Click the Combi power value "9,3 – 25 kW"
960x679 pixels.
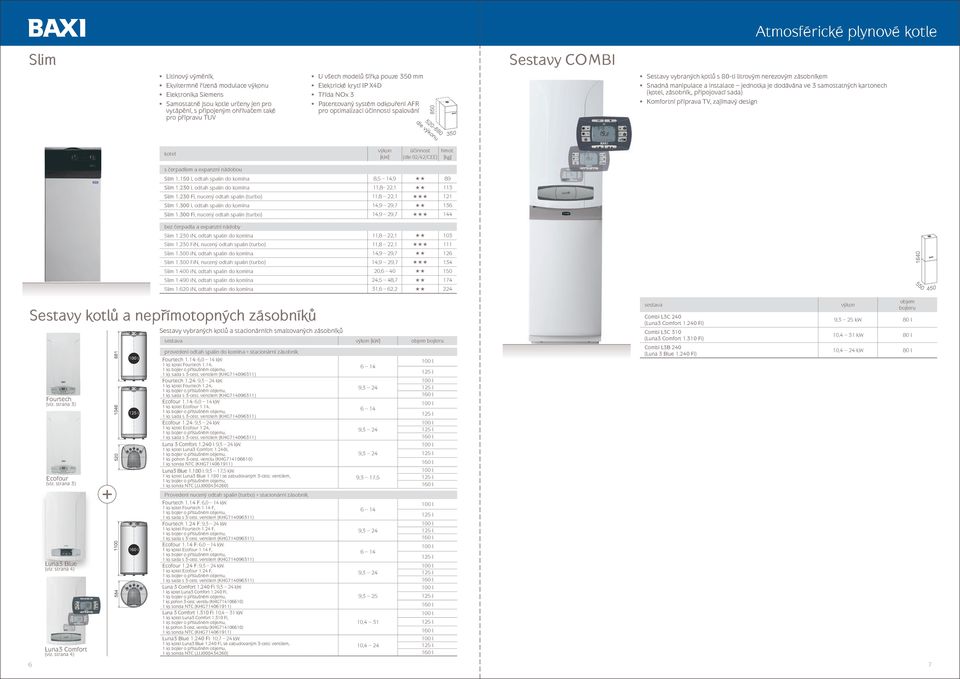(848, 320)
